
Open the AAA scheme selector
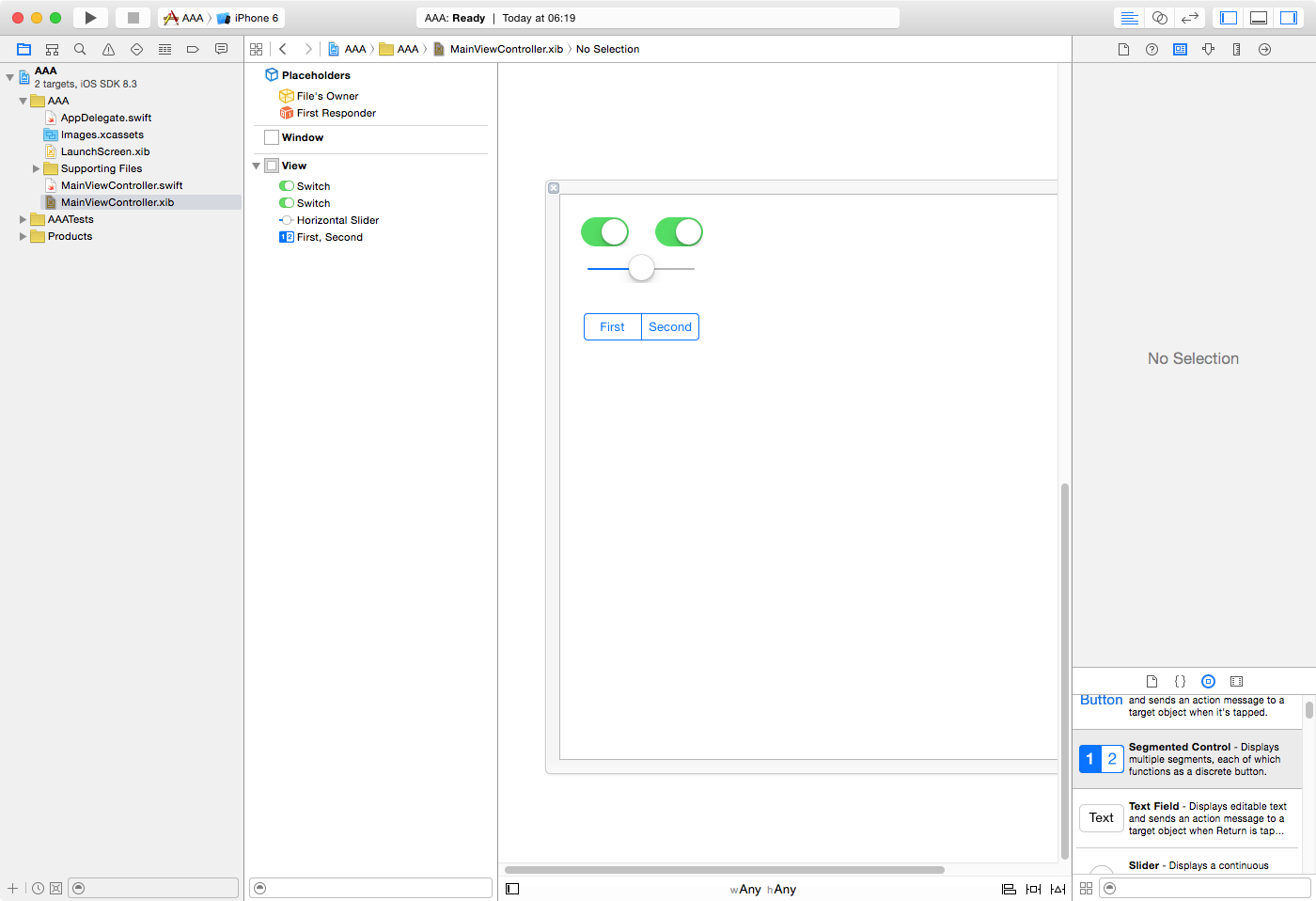(x=183, y=18)
